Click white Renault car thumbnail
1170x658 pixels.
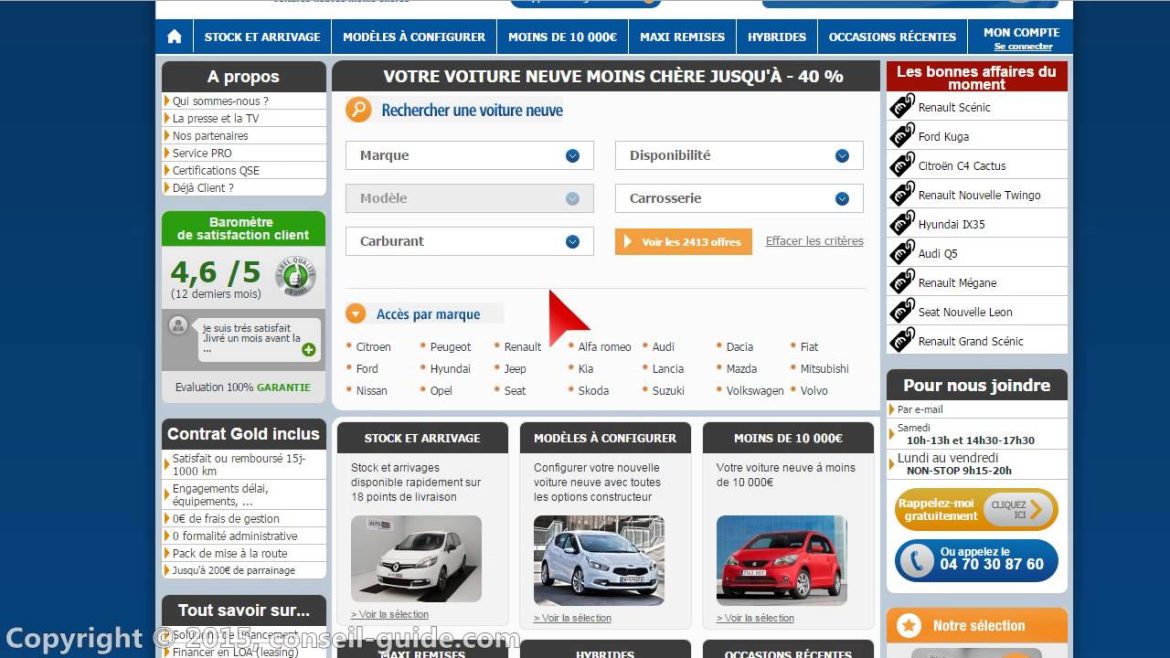[416, 559]
